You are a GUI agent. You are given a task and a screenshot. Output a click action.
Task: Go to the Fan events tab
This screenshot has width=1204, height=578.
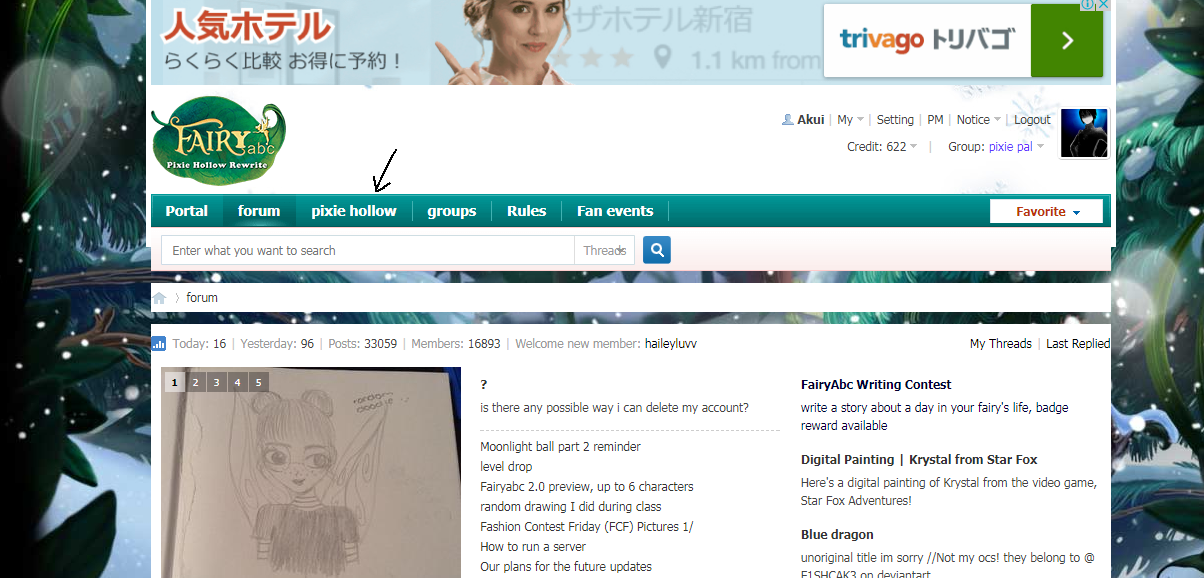pos(614,211)
